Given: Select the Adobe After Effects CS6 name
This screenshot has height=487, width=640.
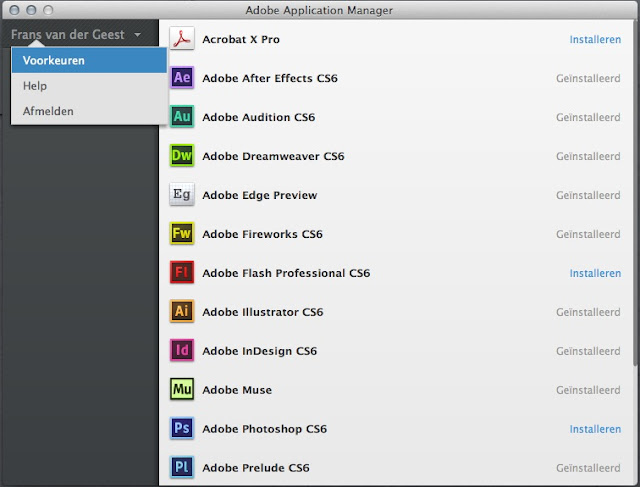Looking at the screenshot, I should click(x=270, y=78).
